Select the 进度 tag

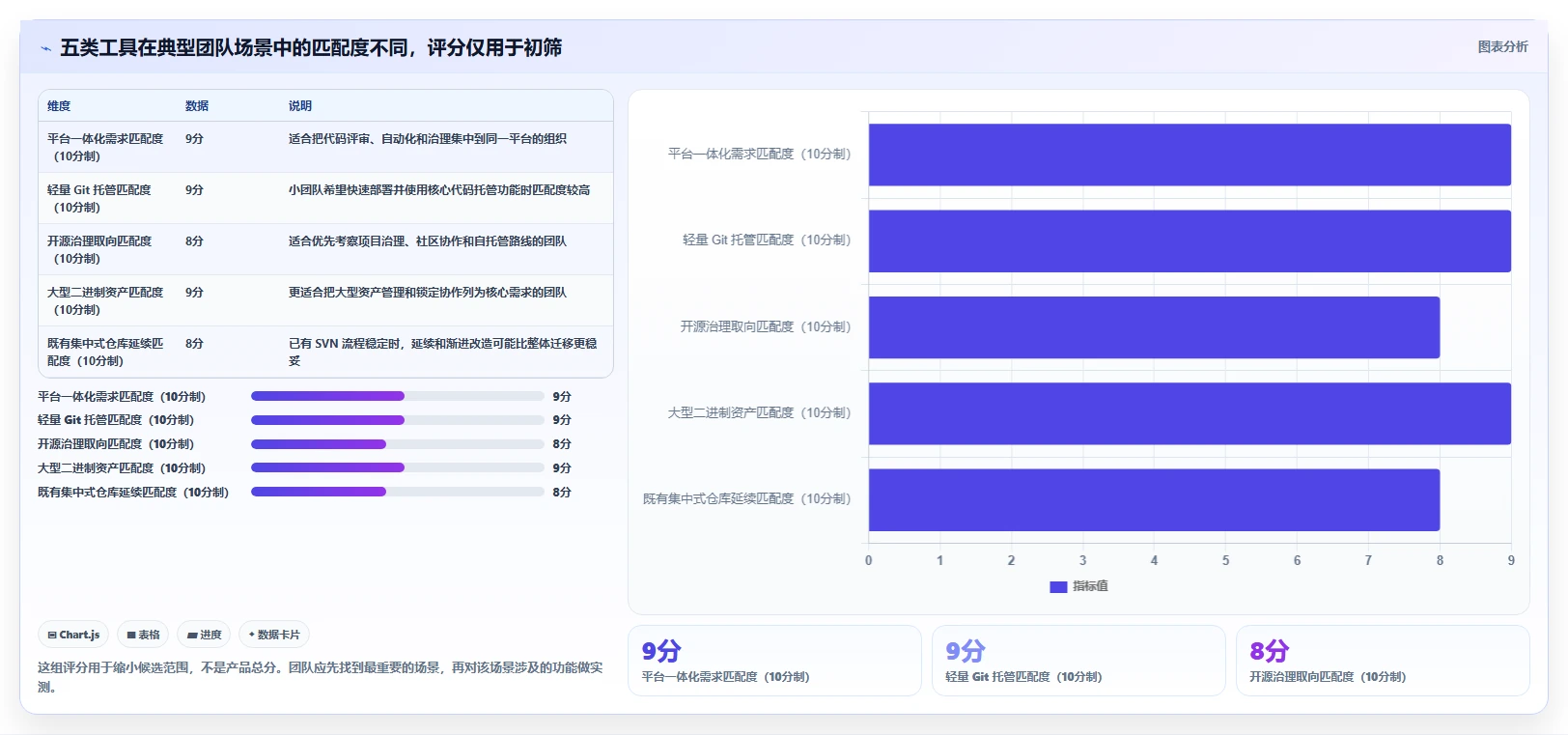point(204,635)
